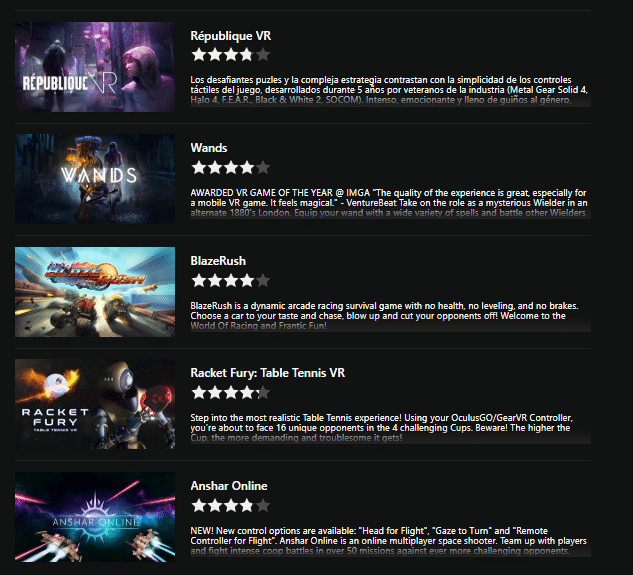
Task: Click the Wands title link
Action: (x=209, y=148)
